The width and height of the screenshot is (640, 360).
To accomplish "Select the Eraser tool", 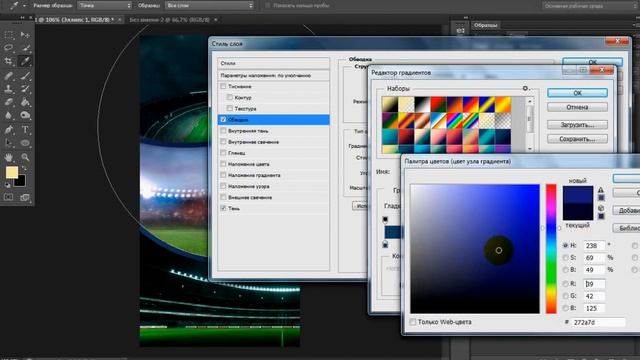I will point(9,102).
